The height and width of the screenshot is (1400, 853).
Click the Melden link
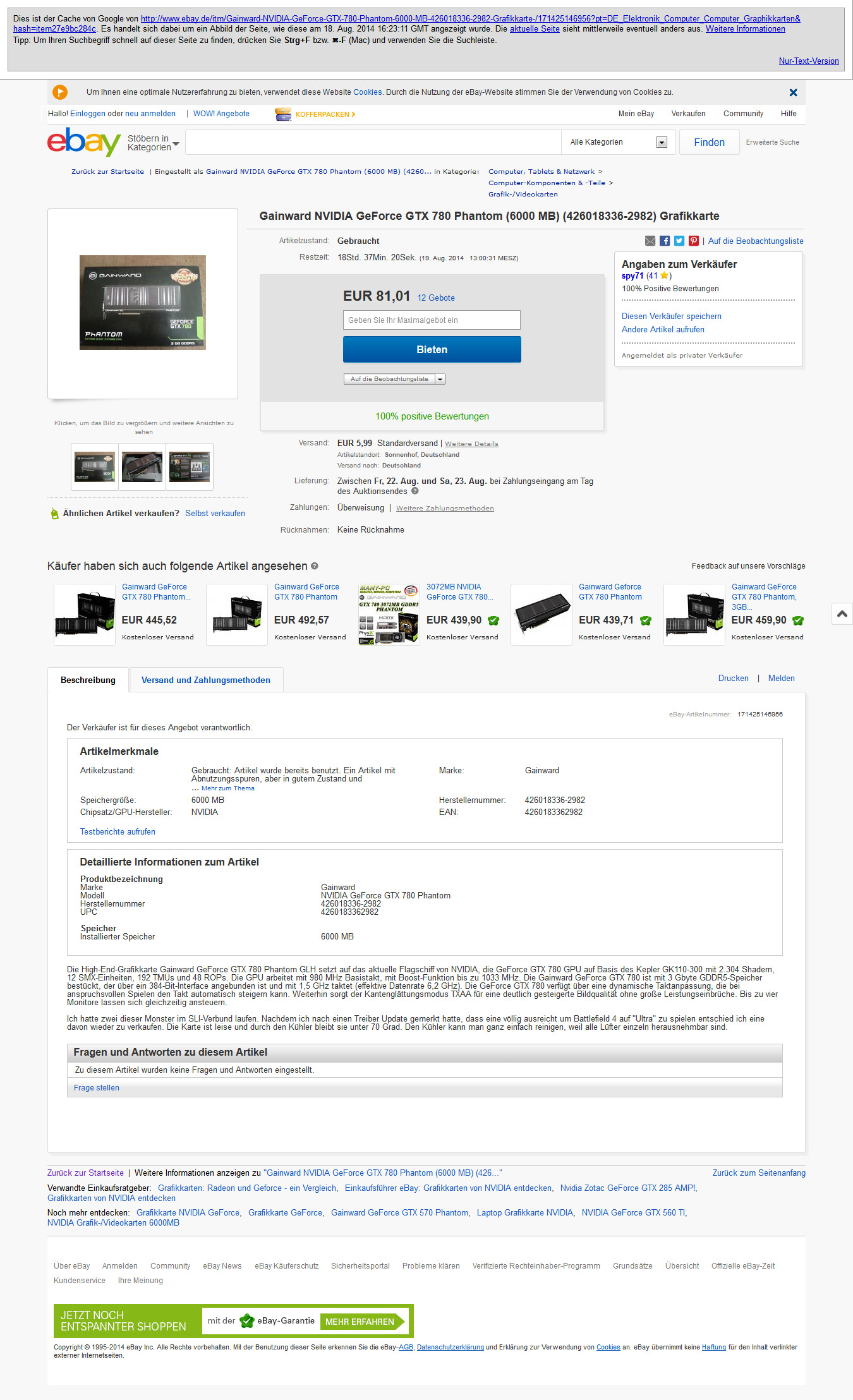pyautogui.click(x=782, y=679)
